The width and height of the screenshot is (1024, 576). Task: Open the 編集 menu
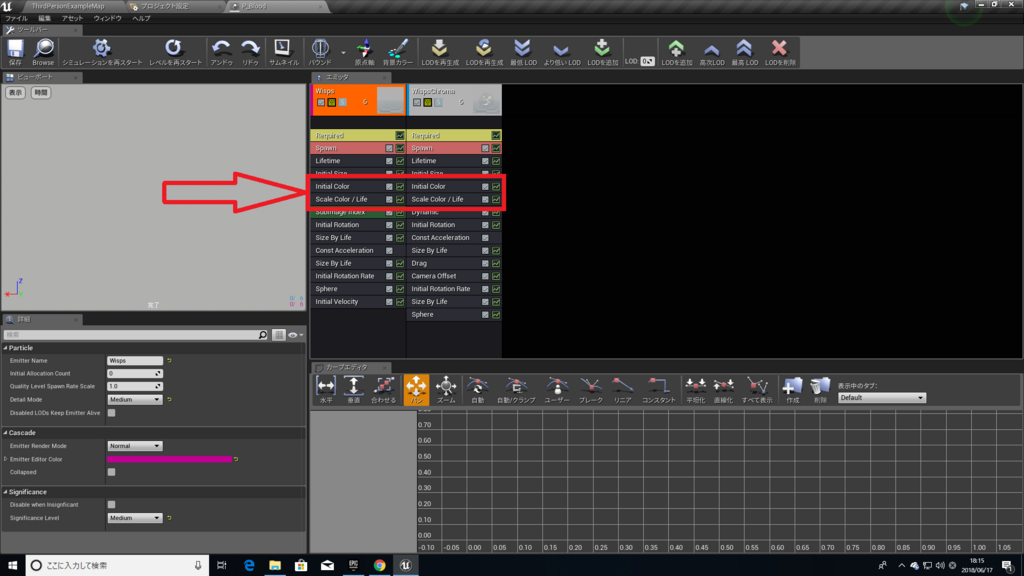tap(44, 18)
